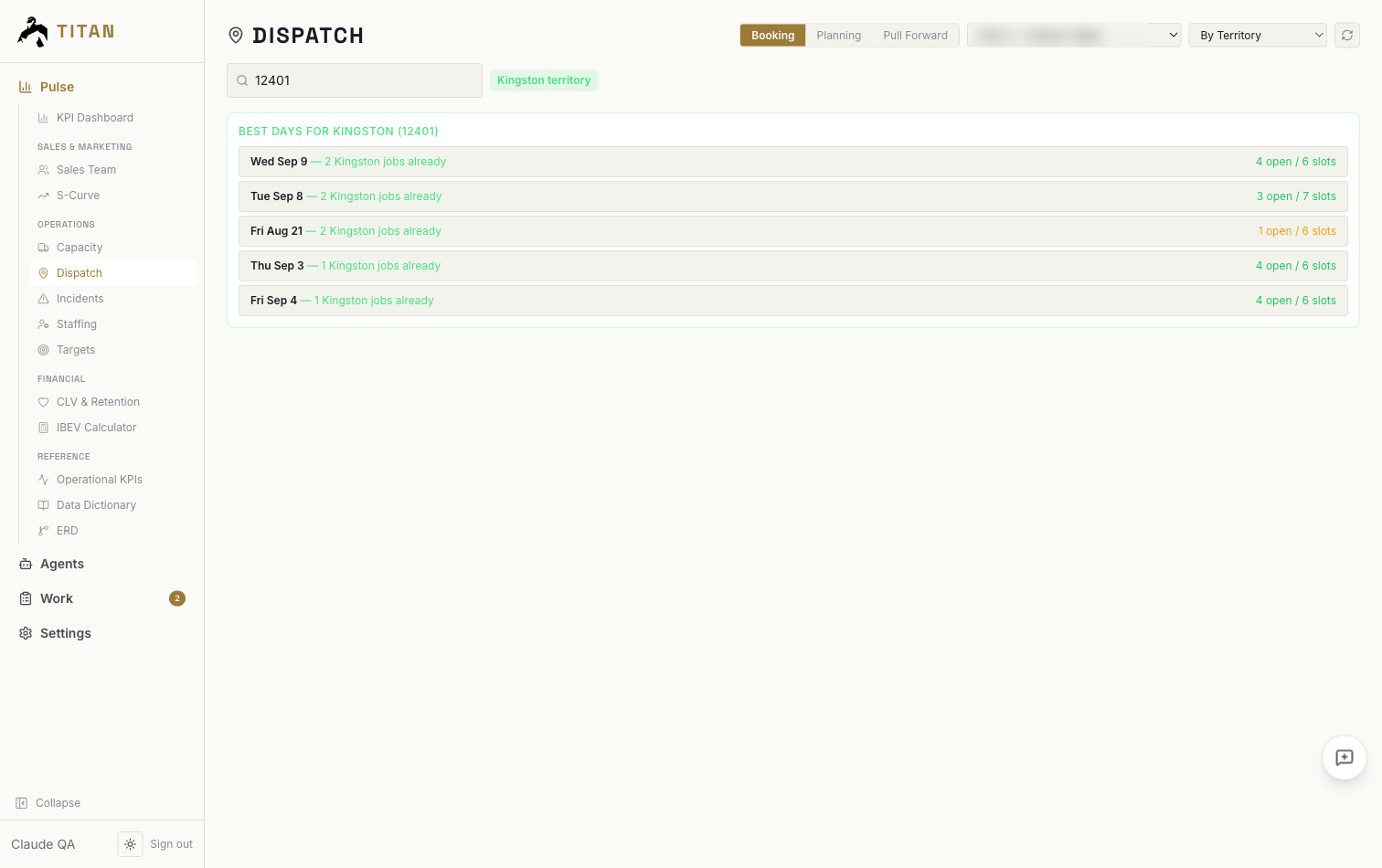Click the Incidents warning triangle icon
Image resolution: width=1382 pixels, height=868 pixels.
[x=43, y=299]
